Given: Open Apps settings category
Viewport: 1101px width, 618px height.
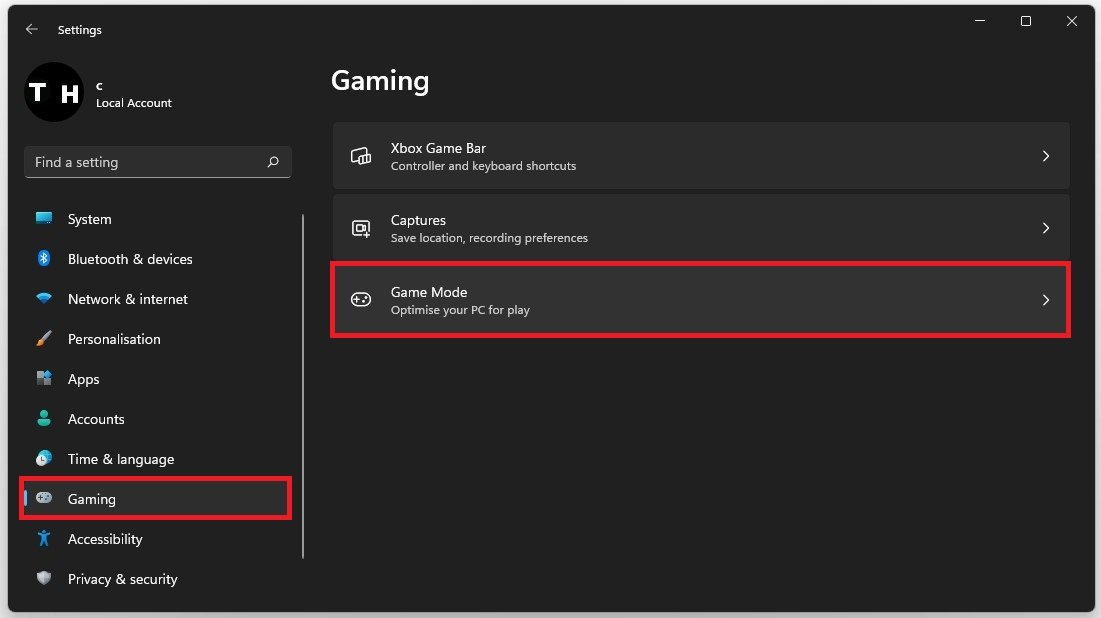Looking at the screenshot, I should click(x=156, y=379).
